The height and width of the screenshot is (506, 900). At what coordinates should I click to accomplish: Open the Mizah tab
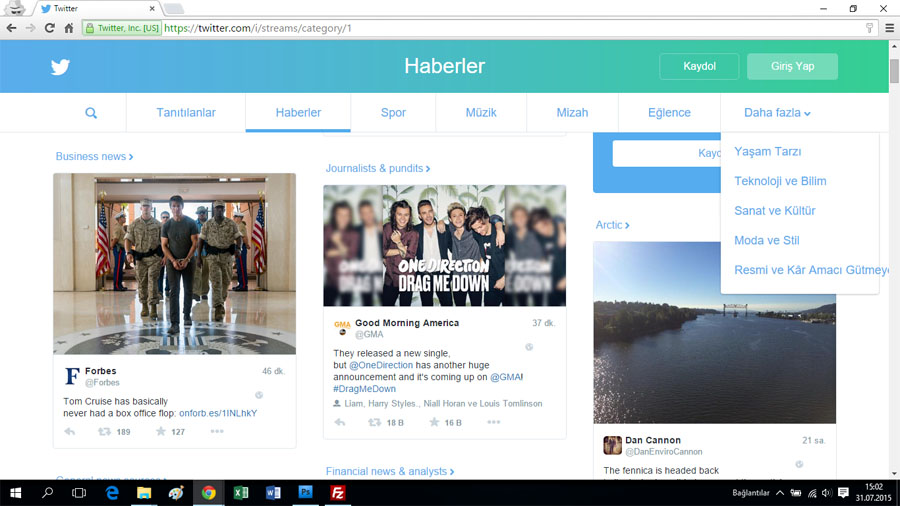click(572, 113)
